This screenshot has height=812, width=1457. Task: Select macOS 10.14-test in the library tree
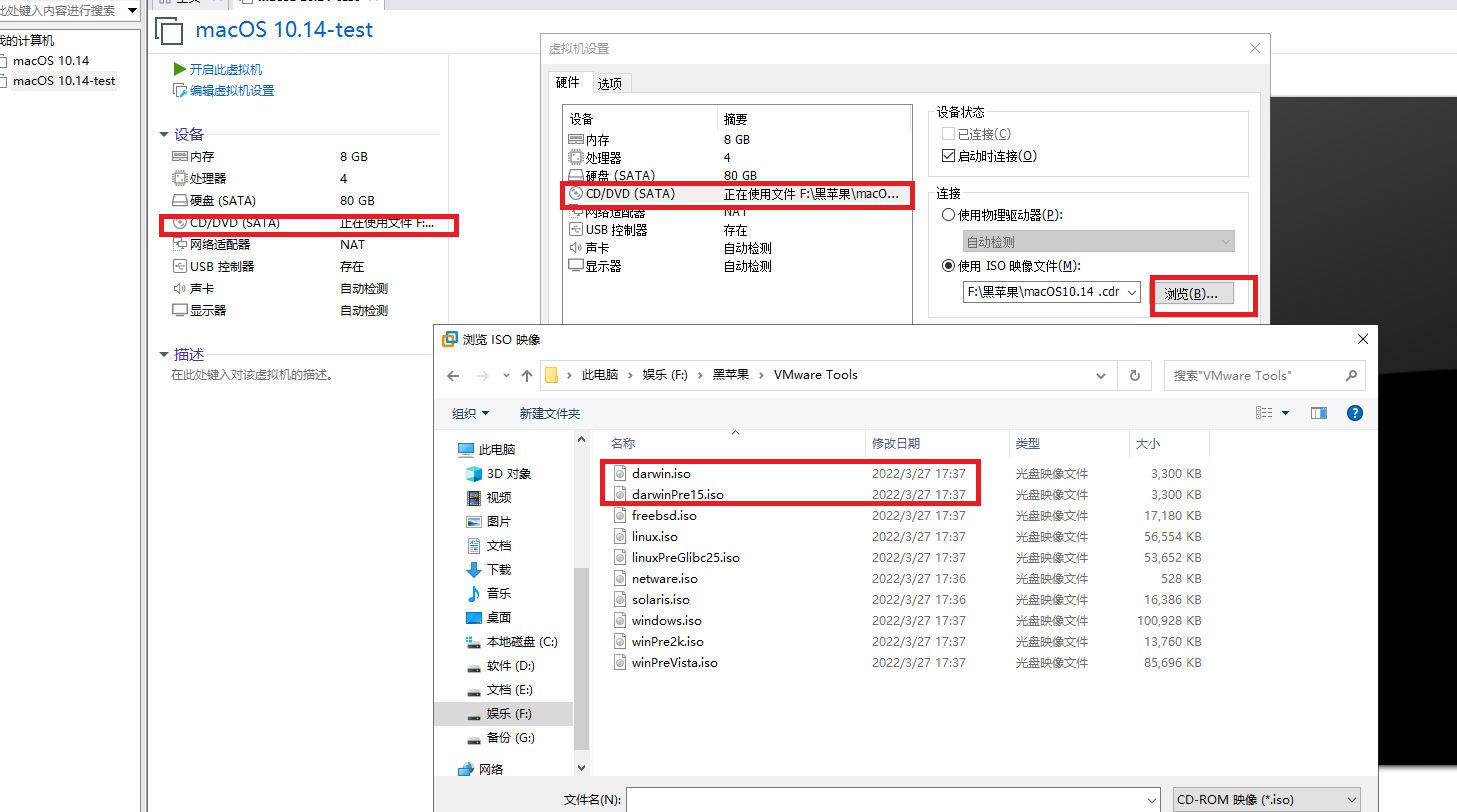(64, 81)
